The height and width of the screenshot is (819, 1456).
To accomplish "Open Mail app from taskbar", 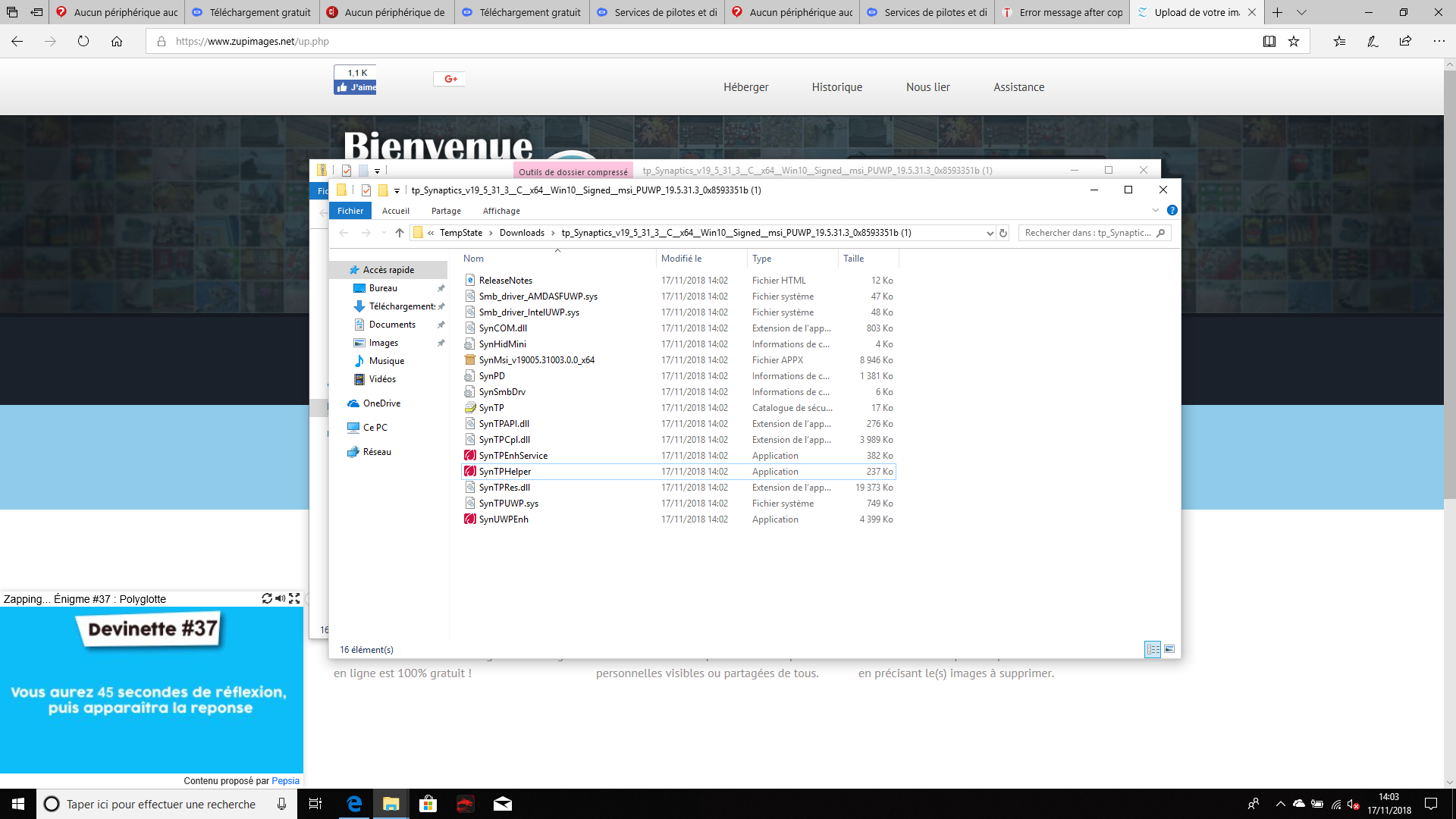I will point(502,804).
